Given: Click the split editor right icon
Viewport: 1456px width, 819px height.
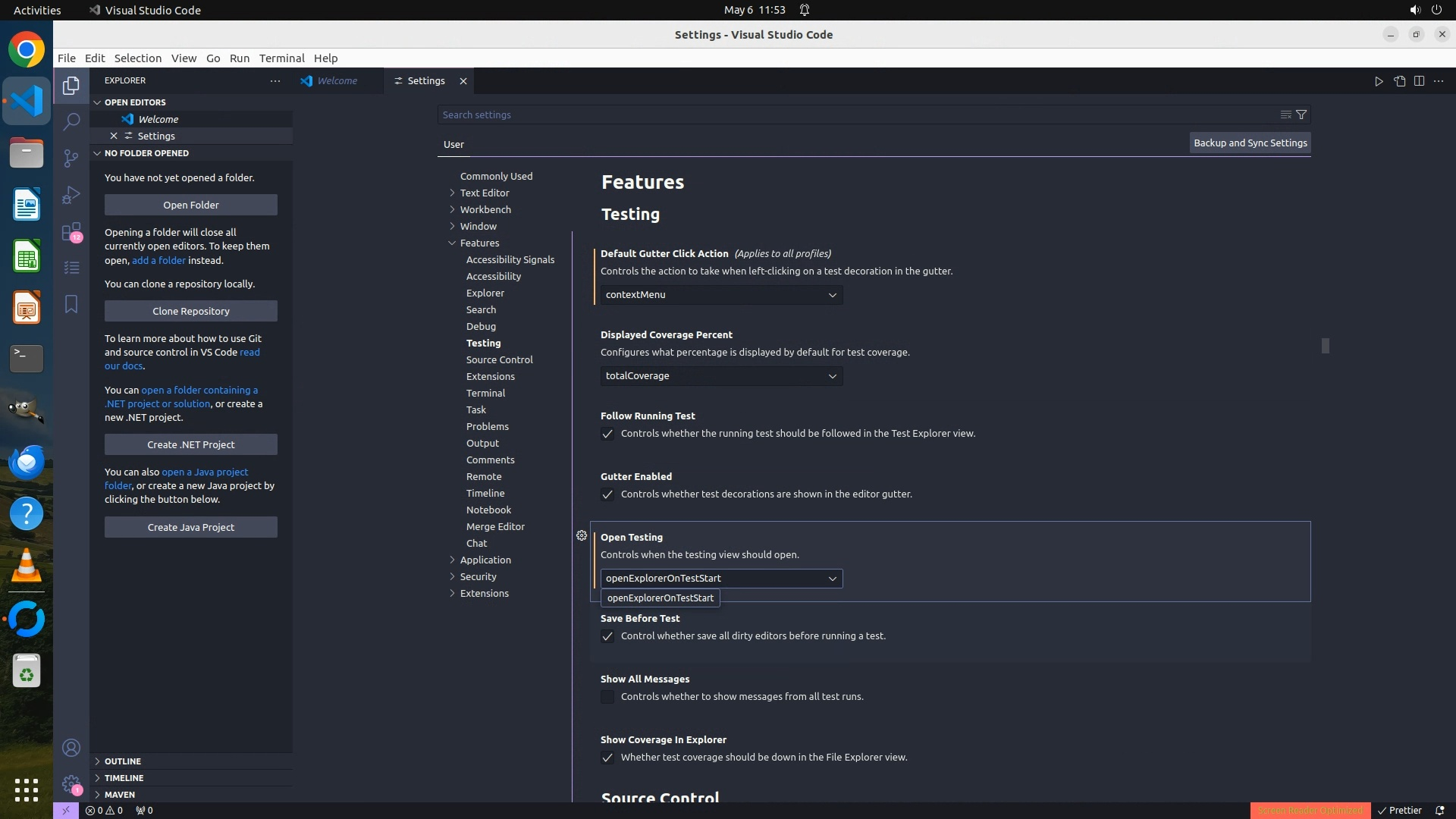Looking at the screenshot, I should coord(1419,81).
